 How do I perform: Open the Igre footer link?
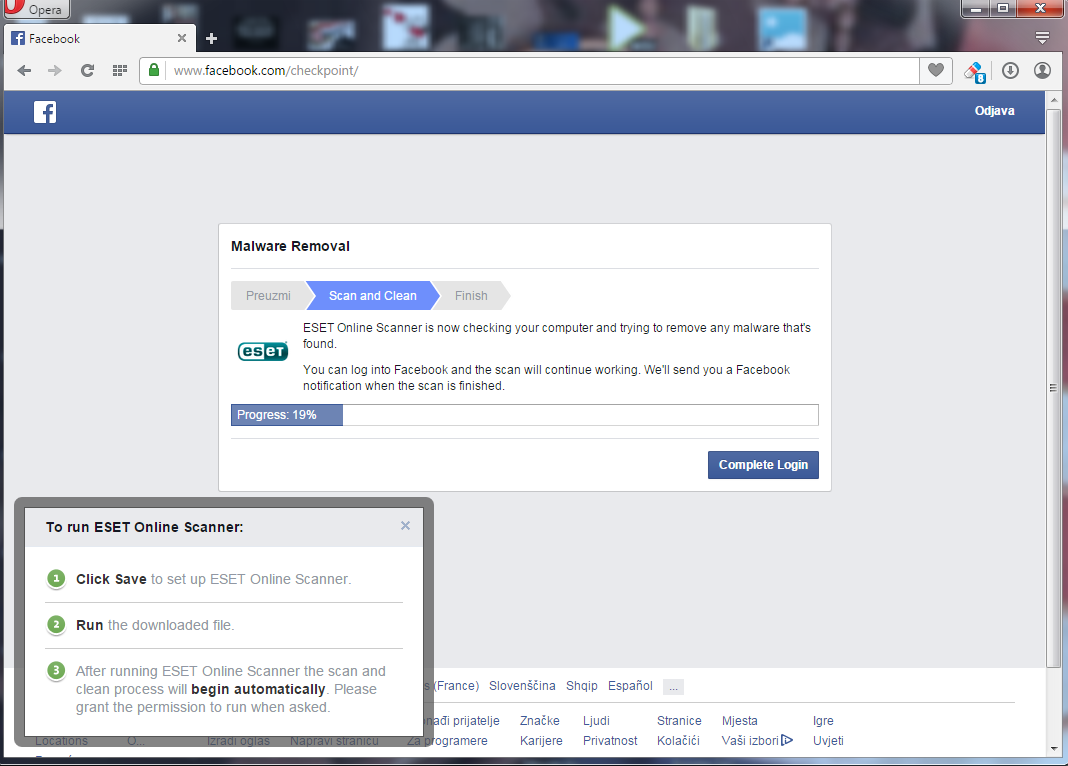823,720
